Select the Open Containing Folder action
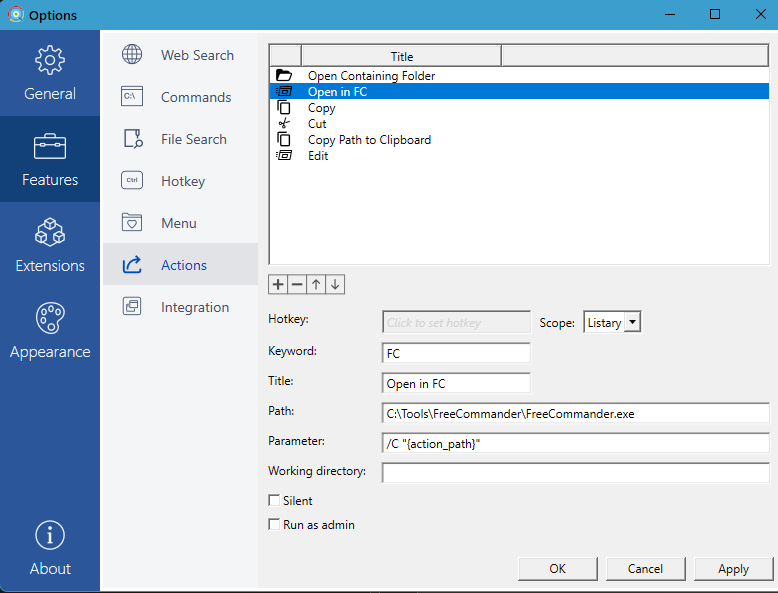Image resolution: width=778 pixels, height=593 pixels. click(371, 76)
